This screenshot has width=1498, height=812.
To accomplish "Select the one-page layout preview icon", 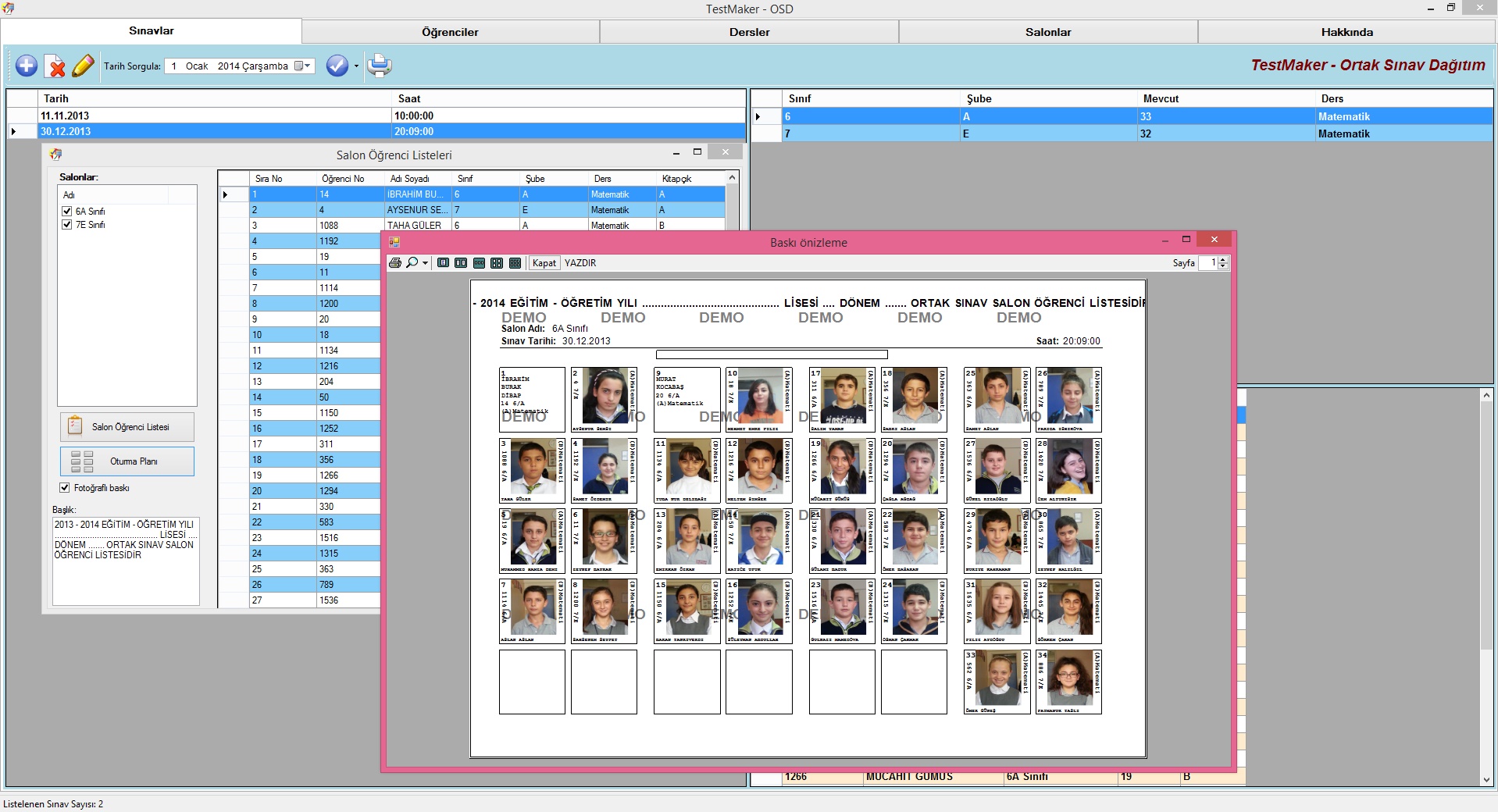I will point(443,263).
